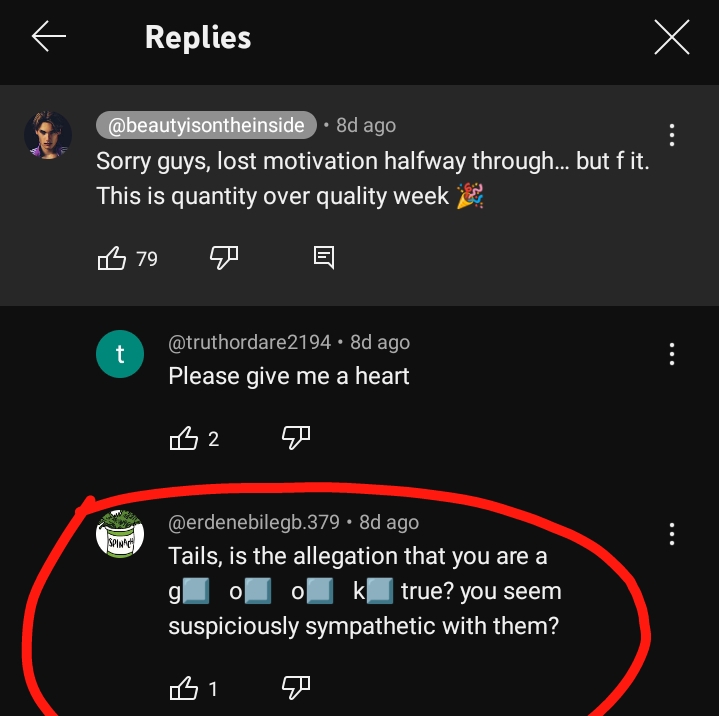Viewport: 719px width, 716px height.
Task: Open the three-dot menu for truthordare2194's reply
Action: [x=671, y=354]
